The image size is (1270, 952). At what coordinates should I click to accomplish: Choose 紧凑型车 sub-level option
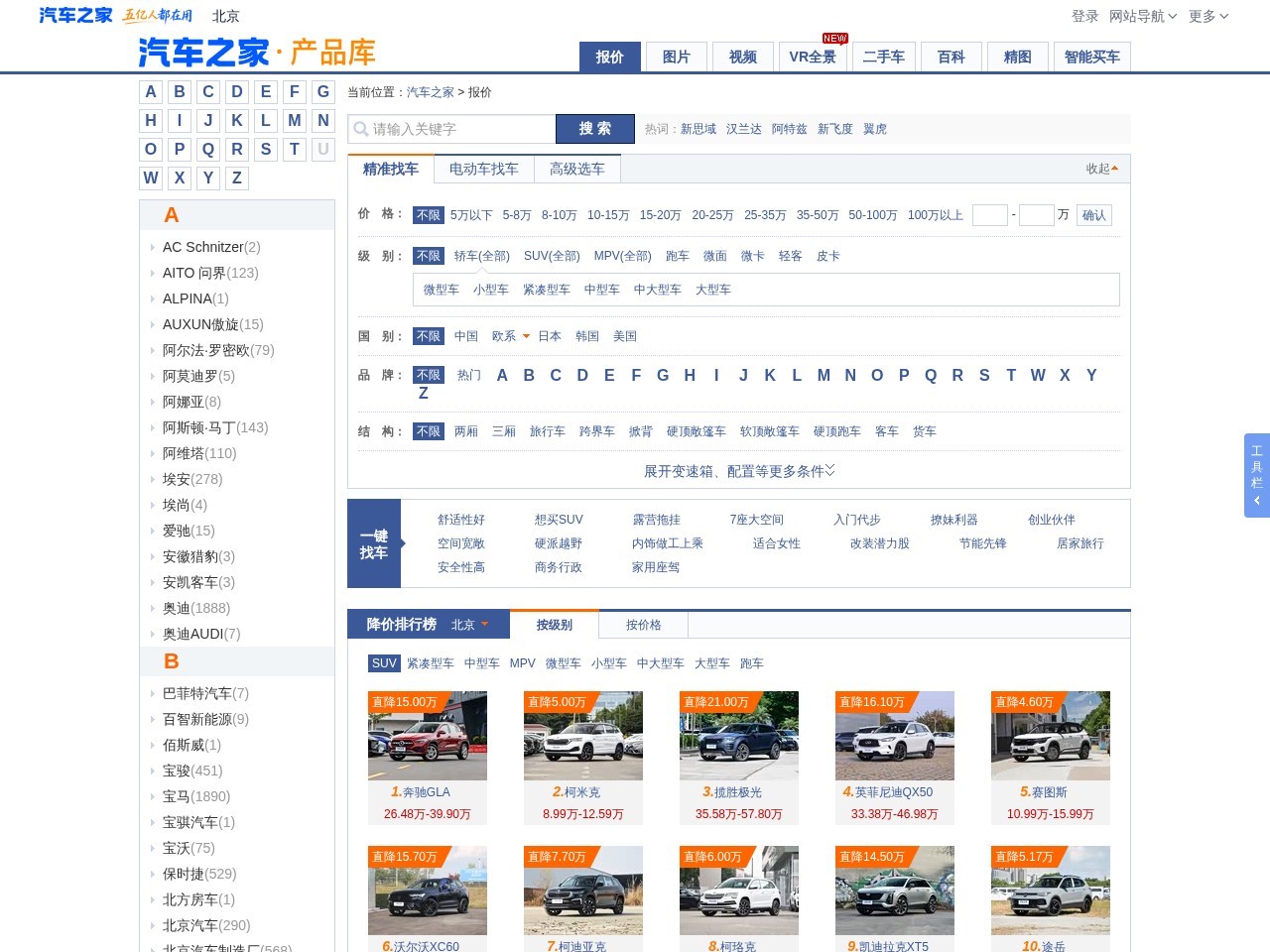coord(547,290)
